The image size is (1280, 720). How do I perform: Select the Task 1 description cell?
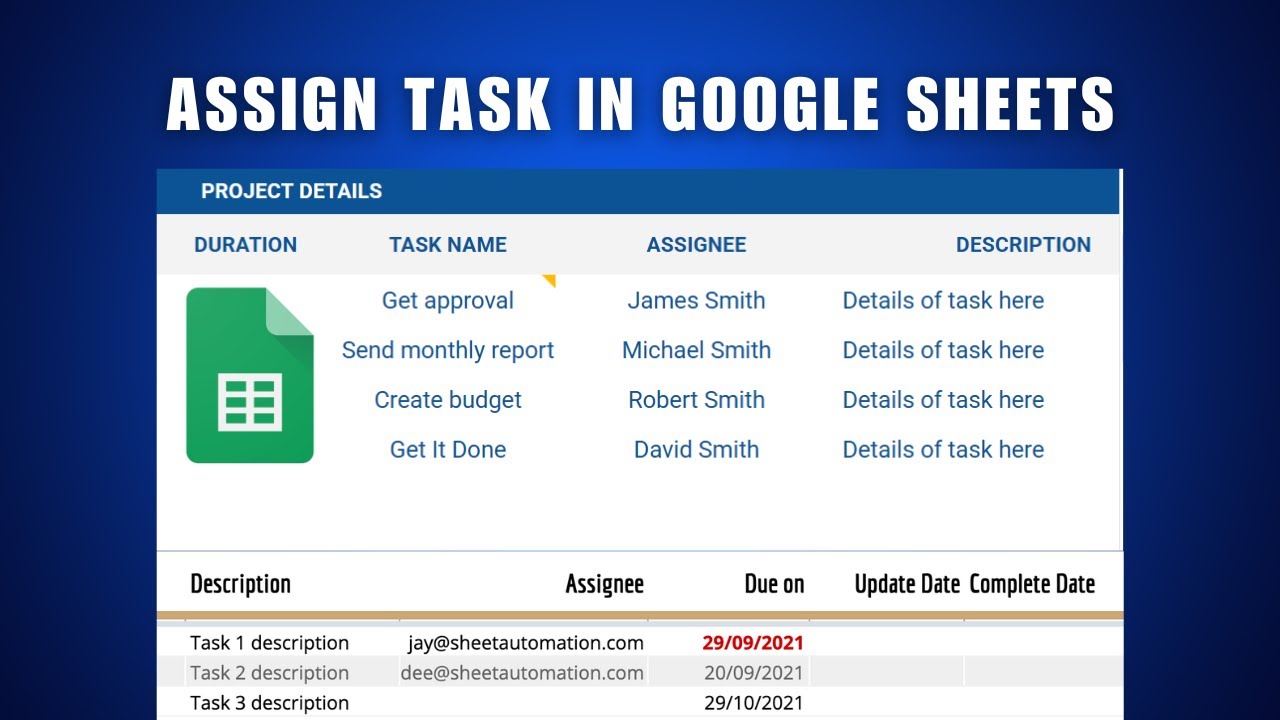tap(269, 643)
